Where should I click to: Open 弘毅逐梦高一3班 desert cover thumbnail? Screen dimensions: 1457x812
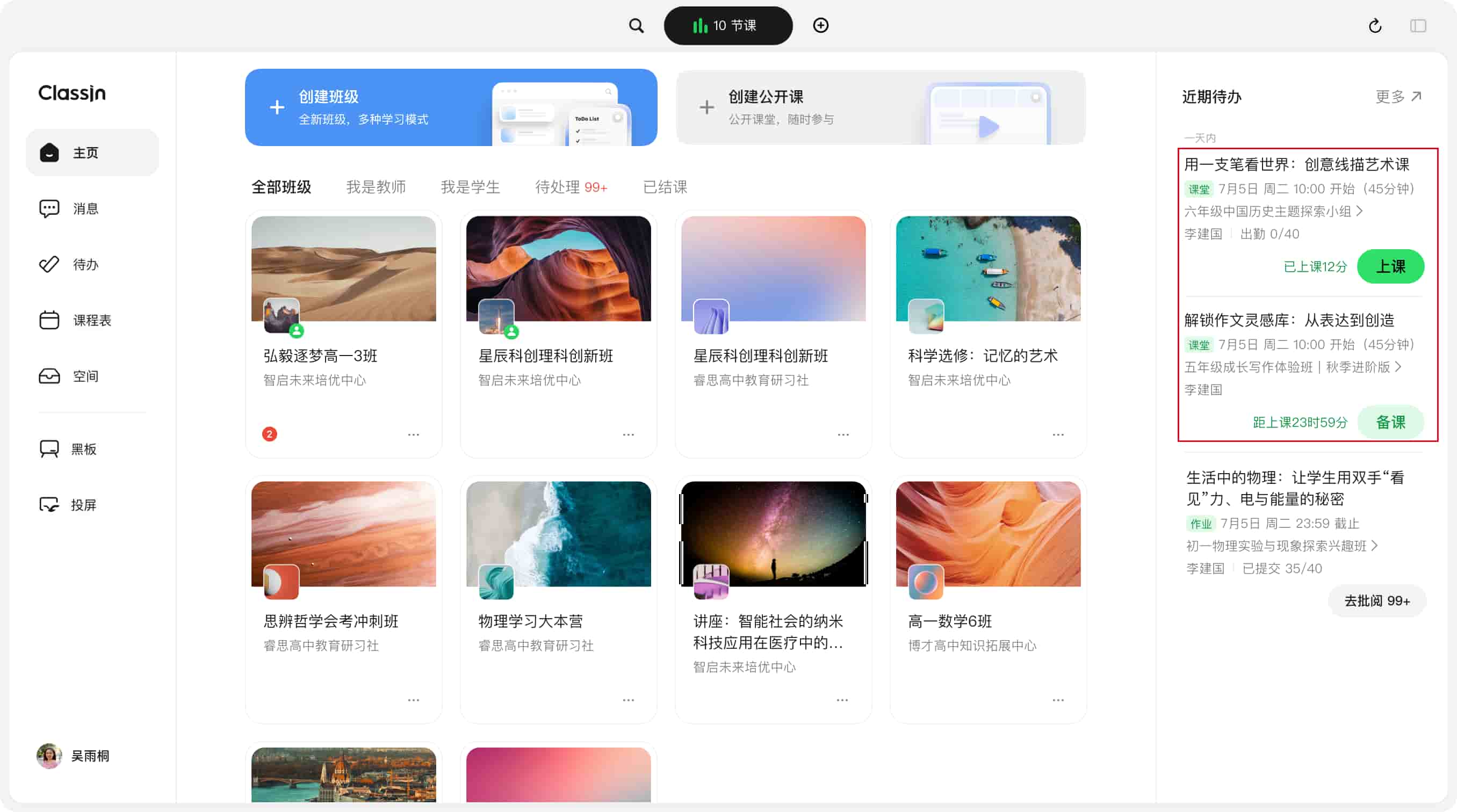[x=344, y=269]
